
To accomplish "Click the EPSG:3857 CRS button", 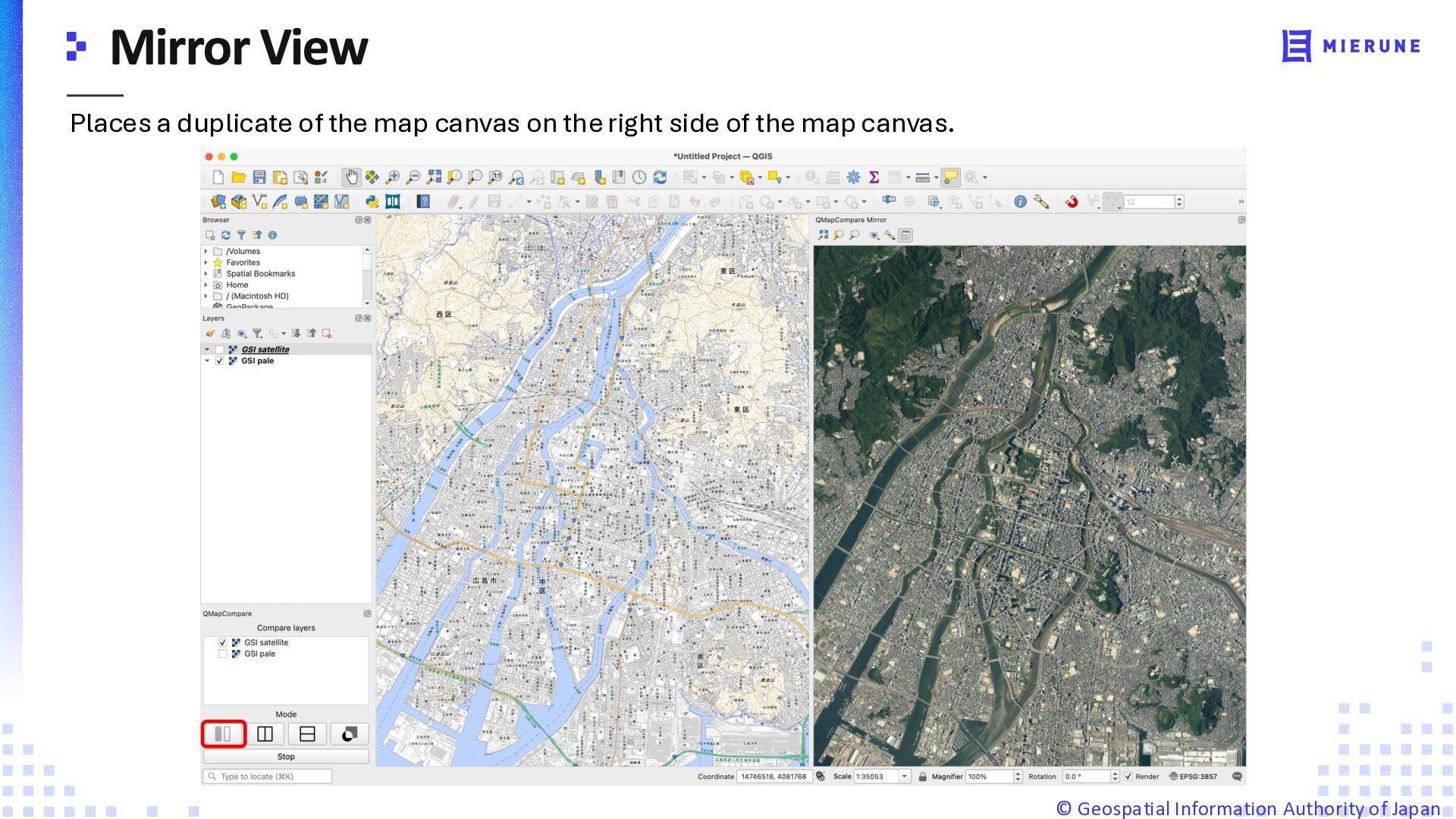I will tap(1194, 777).
